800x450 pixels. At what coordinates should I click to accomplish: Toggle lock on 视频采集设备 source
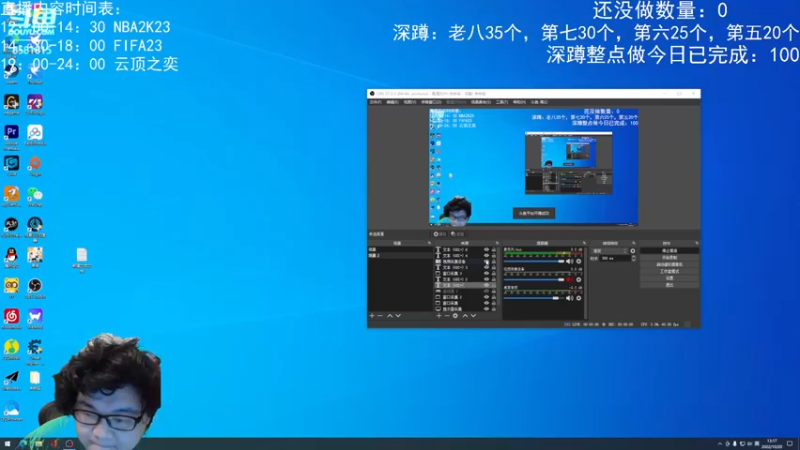[x=494, y=261]
